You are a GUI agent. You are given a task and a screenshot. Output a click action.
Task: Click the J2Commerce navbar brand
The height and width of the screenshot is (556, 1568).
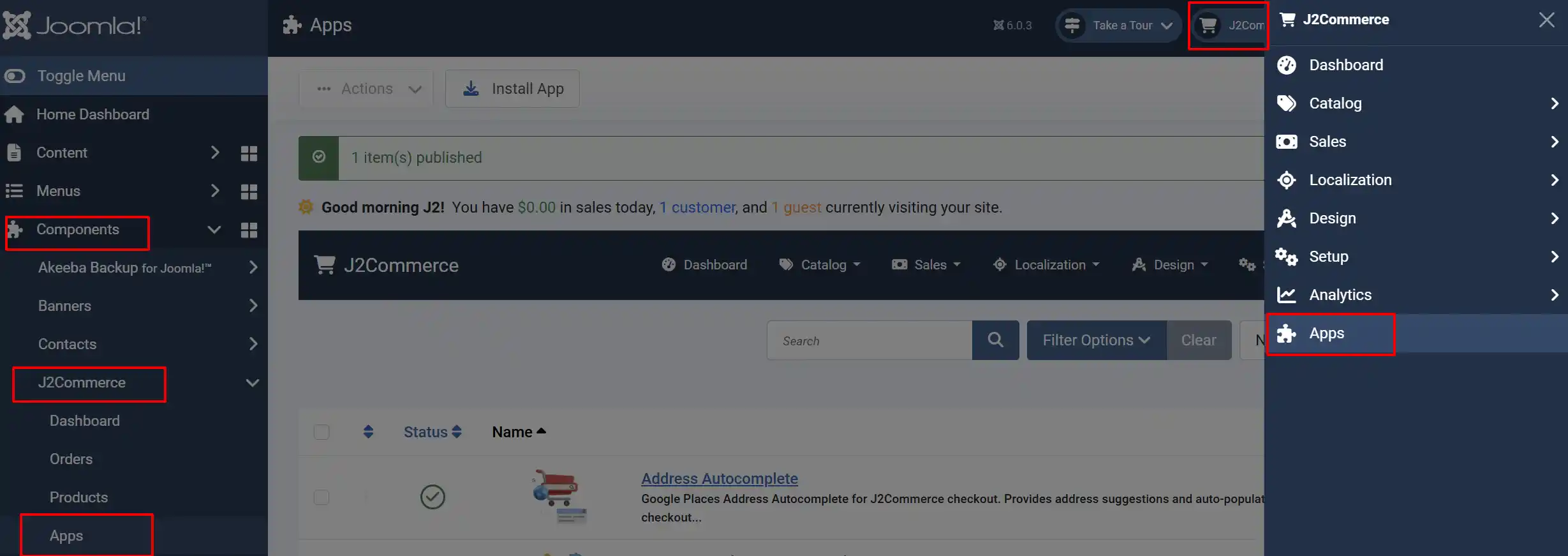pos(387,265)
